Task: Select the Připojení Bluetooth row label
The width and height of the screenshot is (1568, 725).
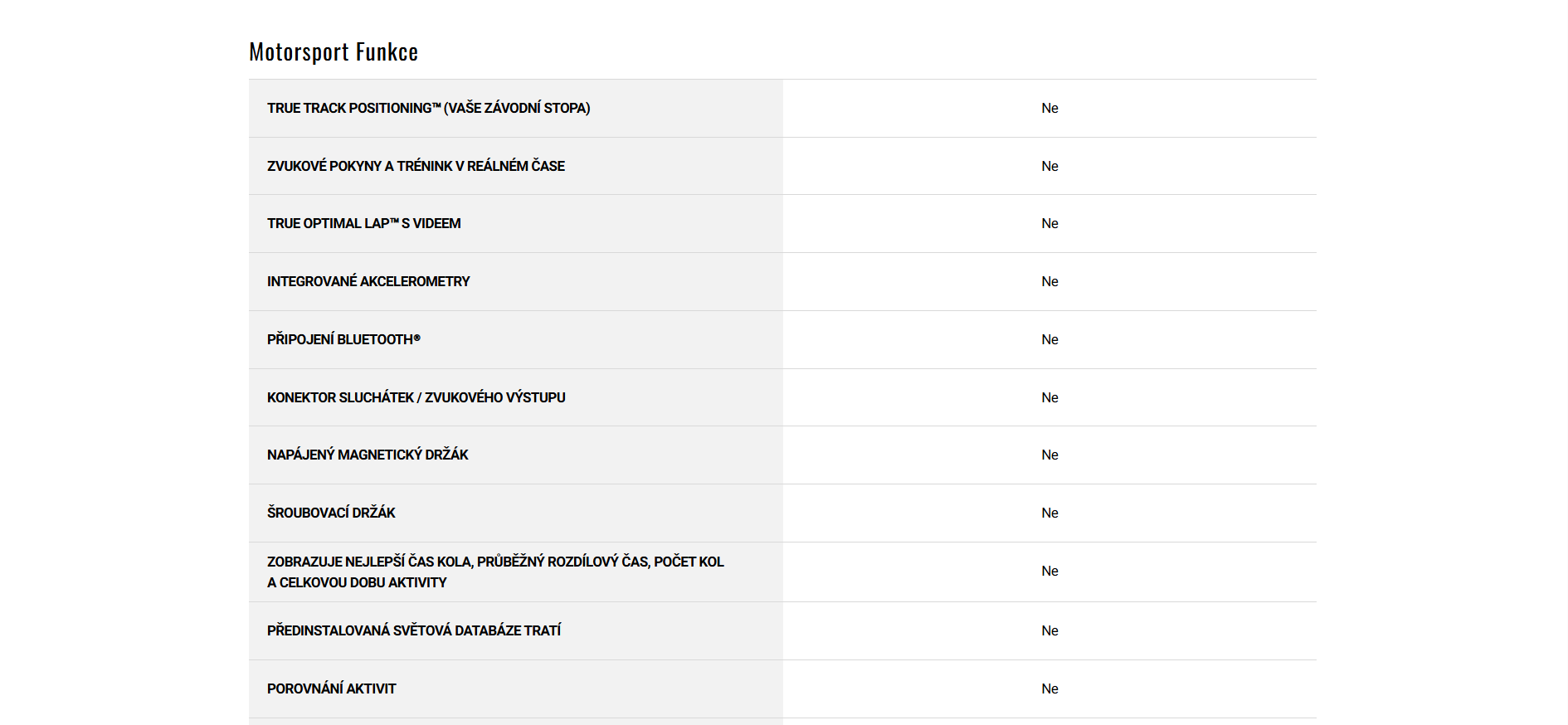Action: (x=343, y=339)
